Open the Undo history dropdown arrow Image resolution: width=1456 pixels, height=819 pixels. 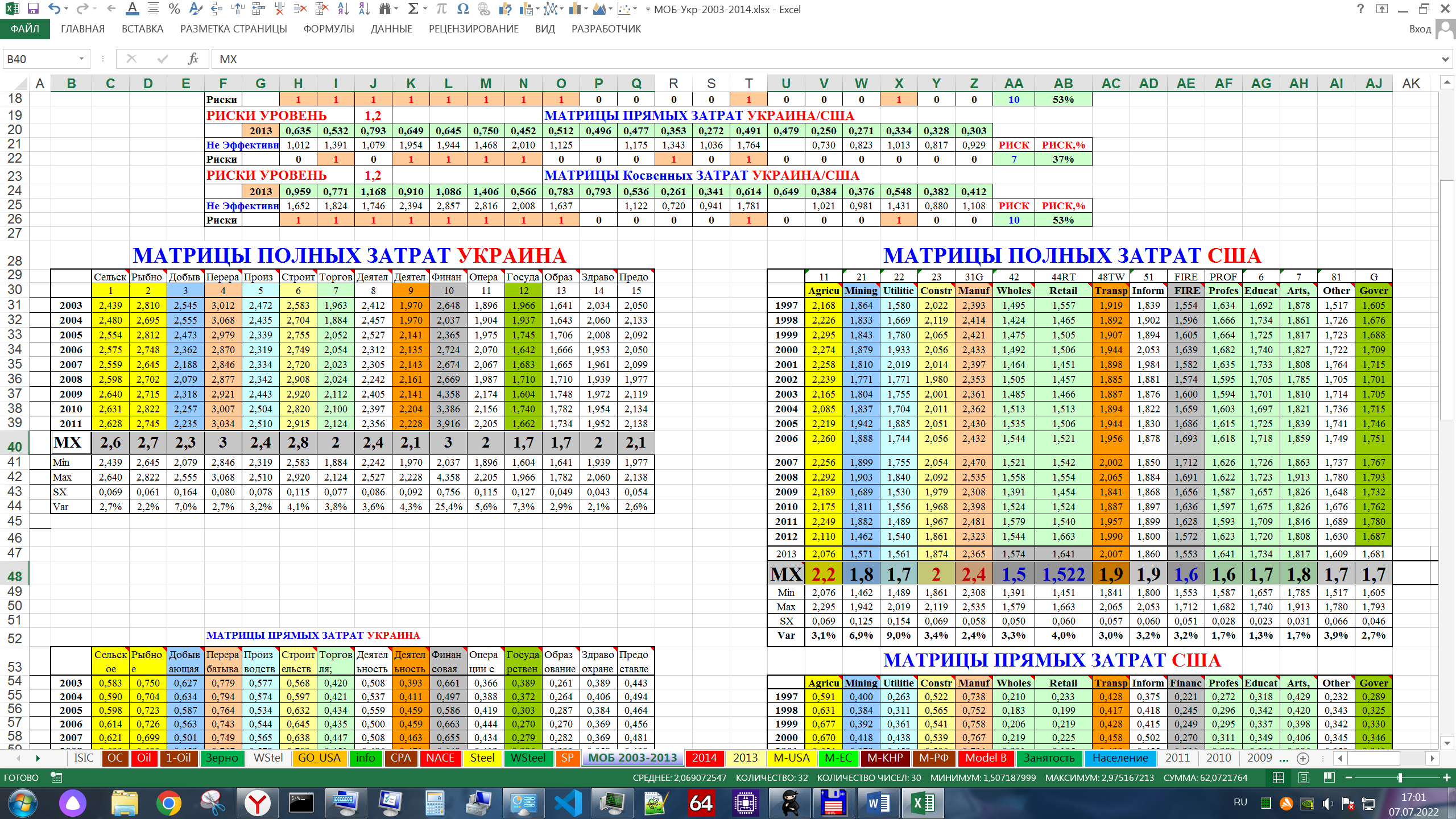[67, 9]
